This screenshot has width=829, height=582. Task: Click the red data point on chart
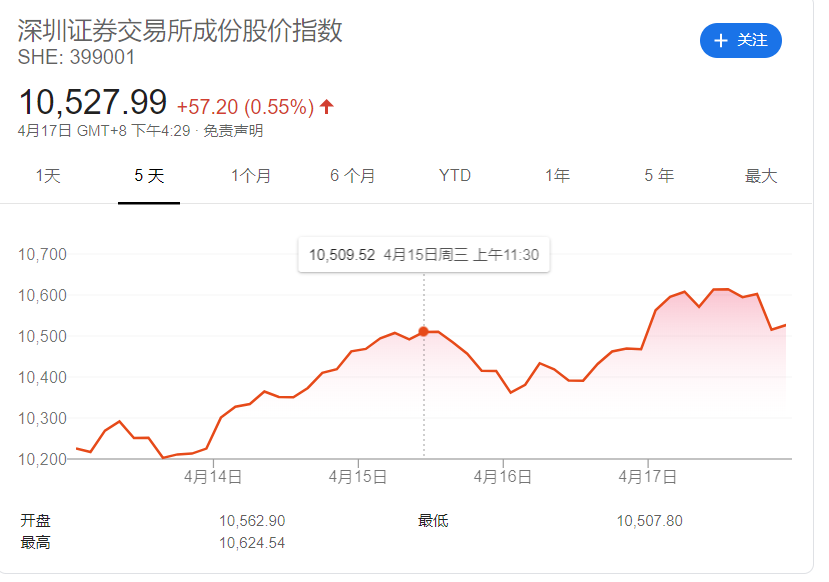(423, 331)
